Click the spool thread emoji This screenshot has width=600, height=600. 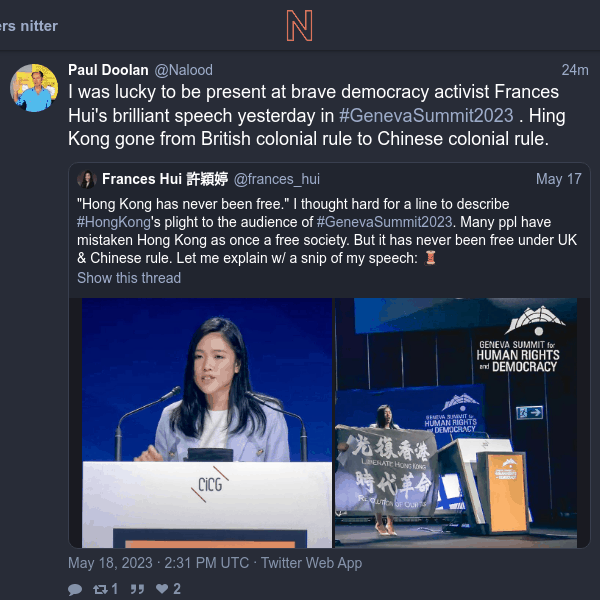point(430,258)
